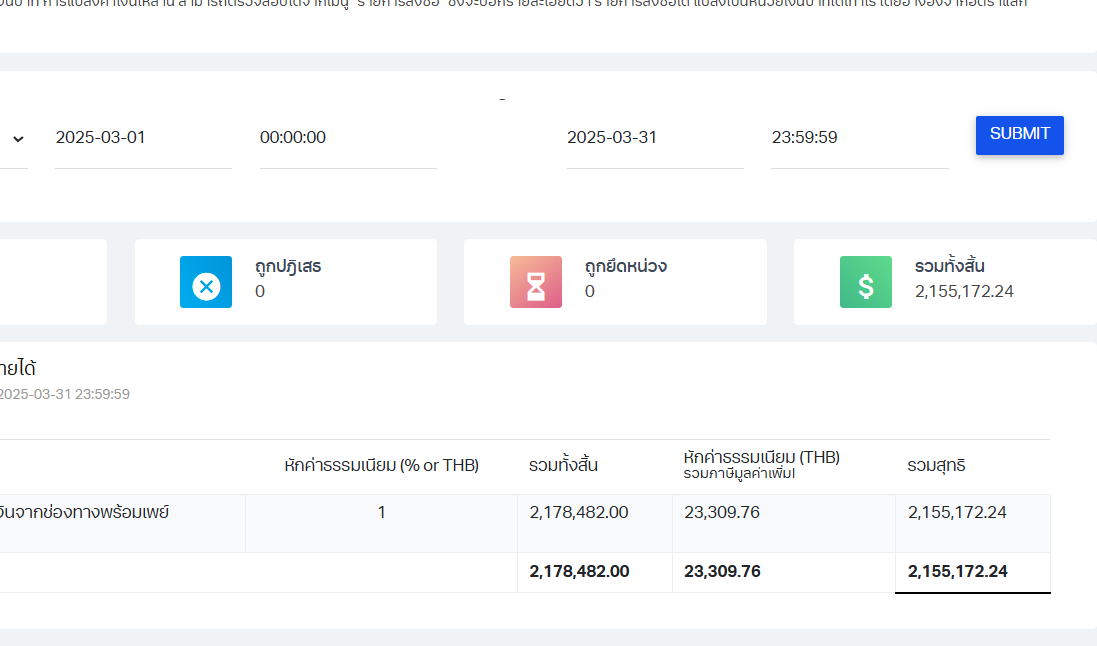The image size is (1097, 646).
Task: Click the end time field 23:59:59
Action: [859, 138]
